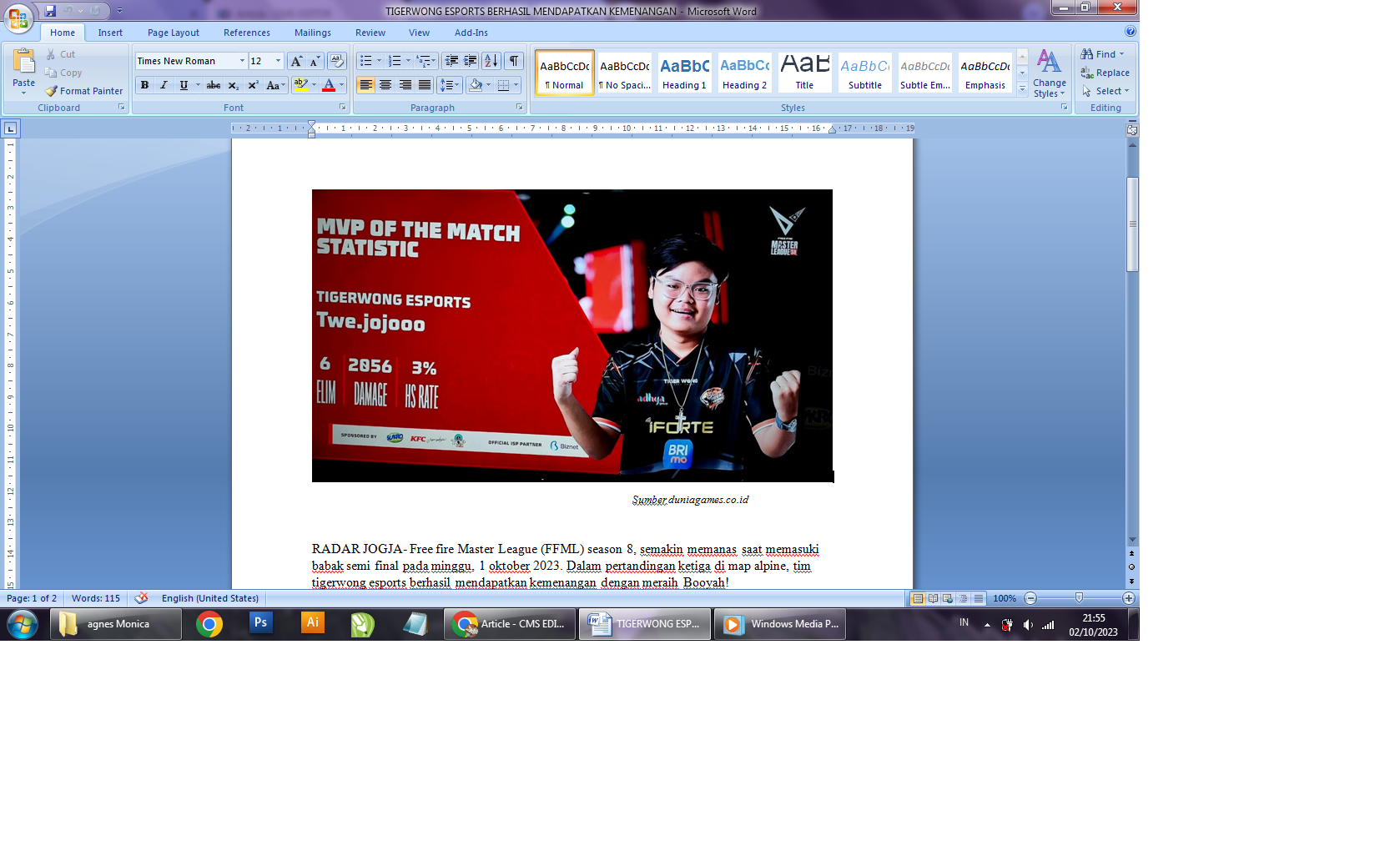Open the References tab
Viewport: 1400px width, 861px height.
247,33
